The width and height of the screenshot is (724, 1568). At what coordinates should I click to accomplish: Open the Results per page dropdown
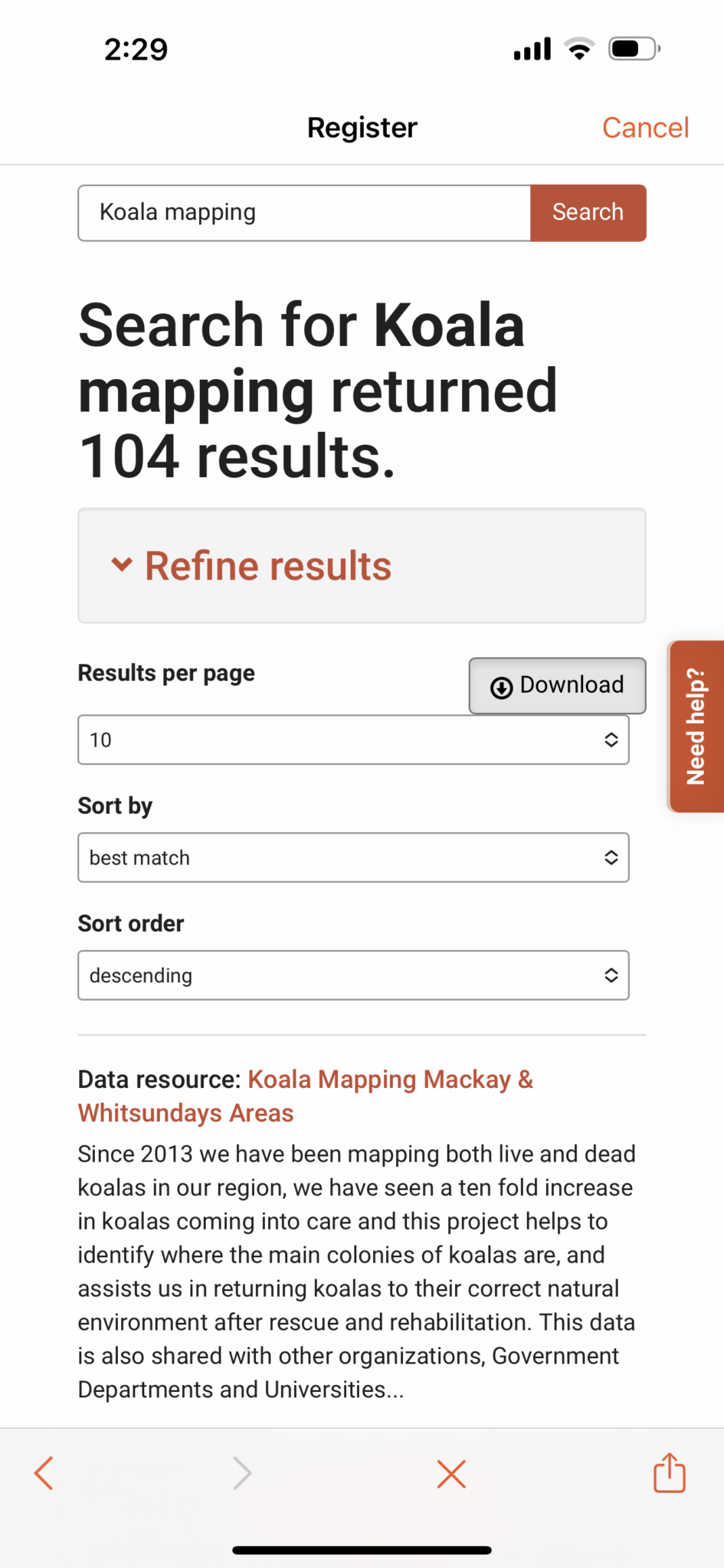pyautogui.click(x=353, y=740)
